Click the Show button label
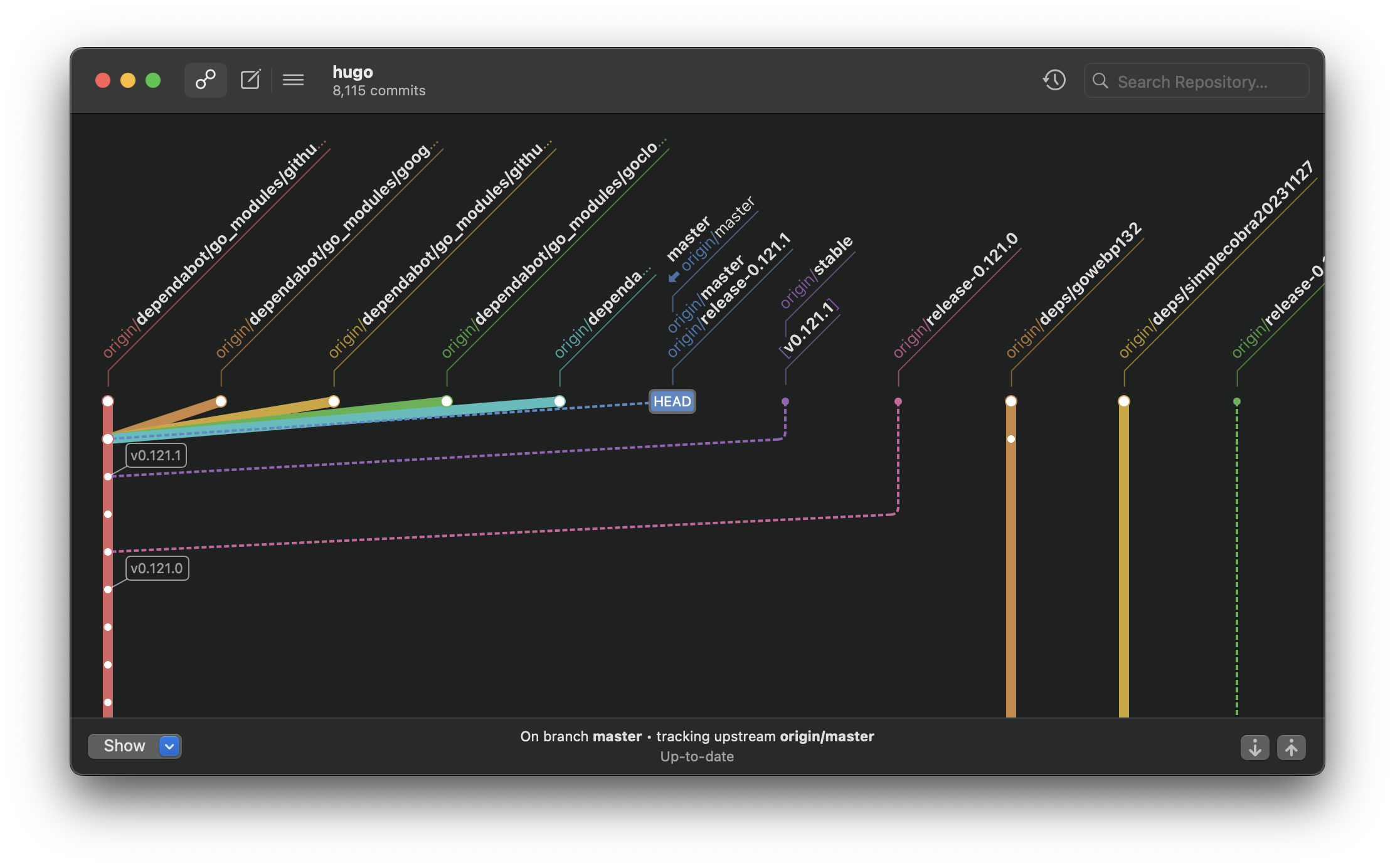This screenshot has width=1395, height=868. pyautogui.click(x=124, y=746)
